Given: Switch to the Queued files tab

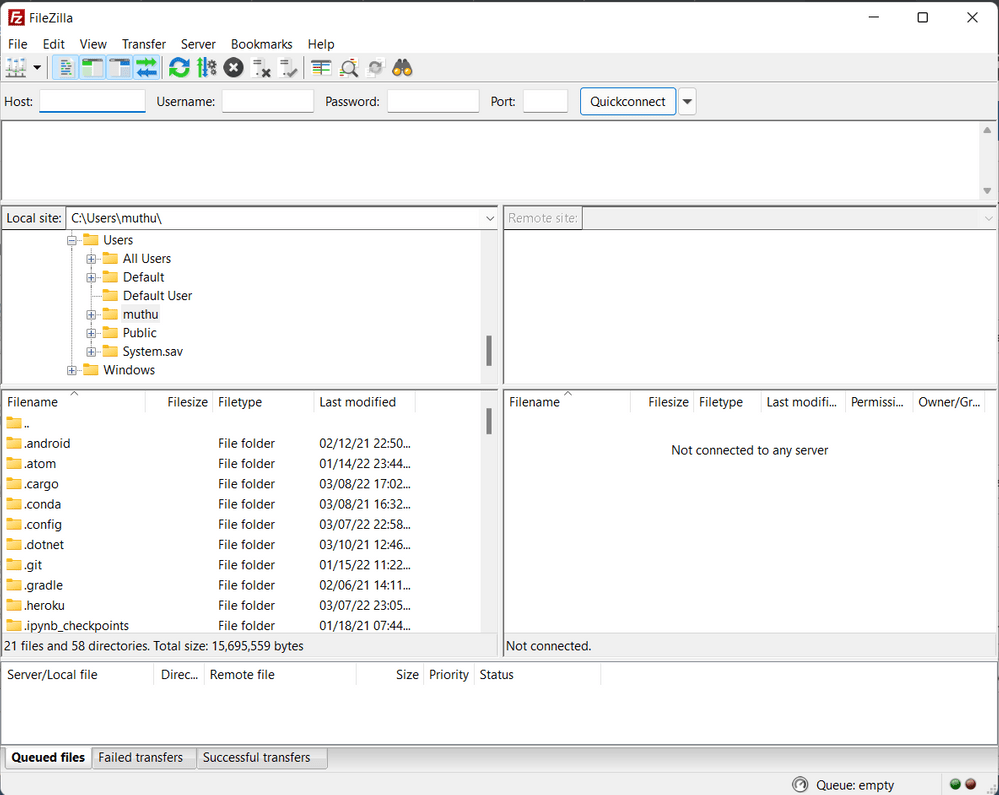Looking at the screenshot, I should (48, 757).
